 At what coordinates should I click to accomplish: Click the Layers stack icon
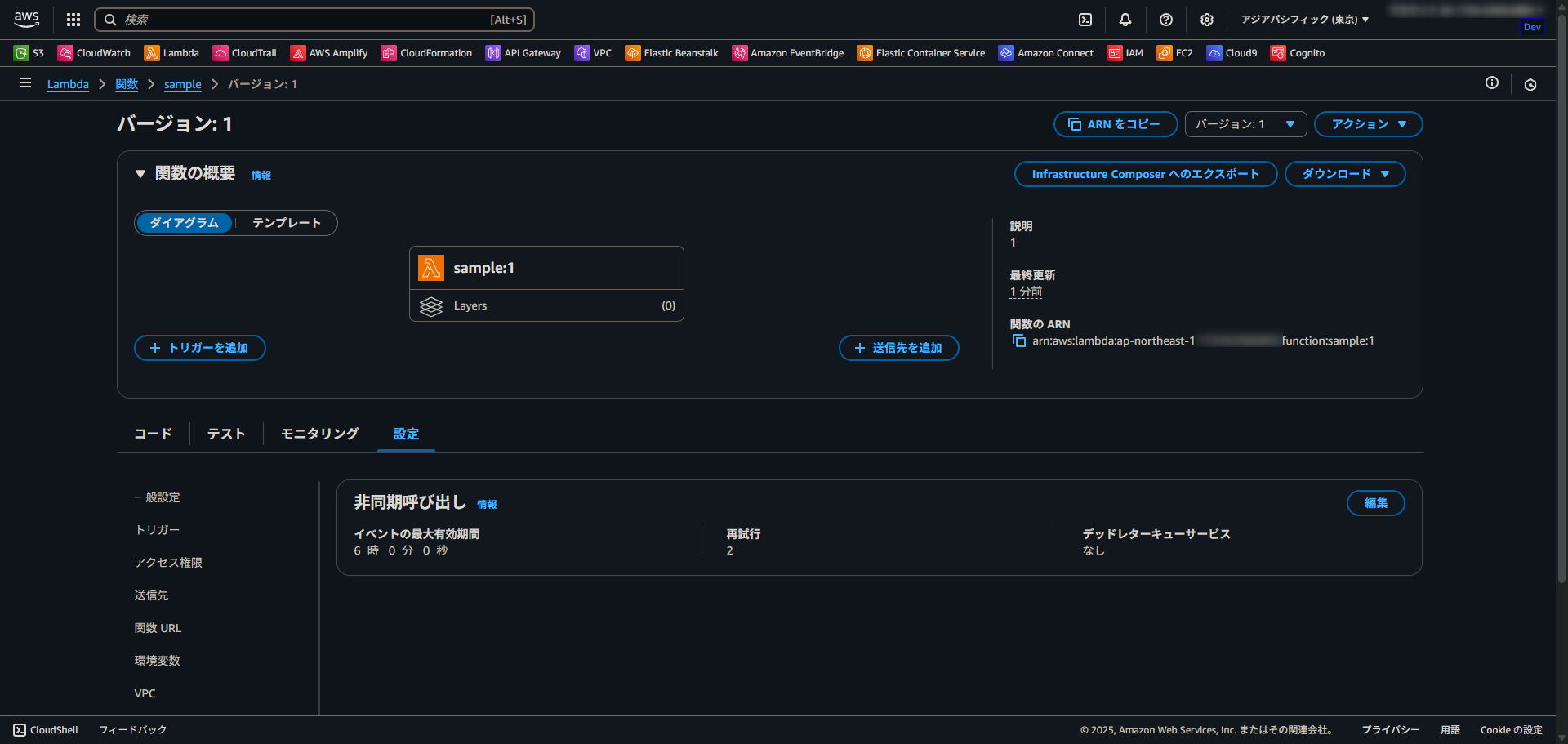click(431, 306)
